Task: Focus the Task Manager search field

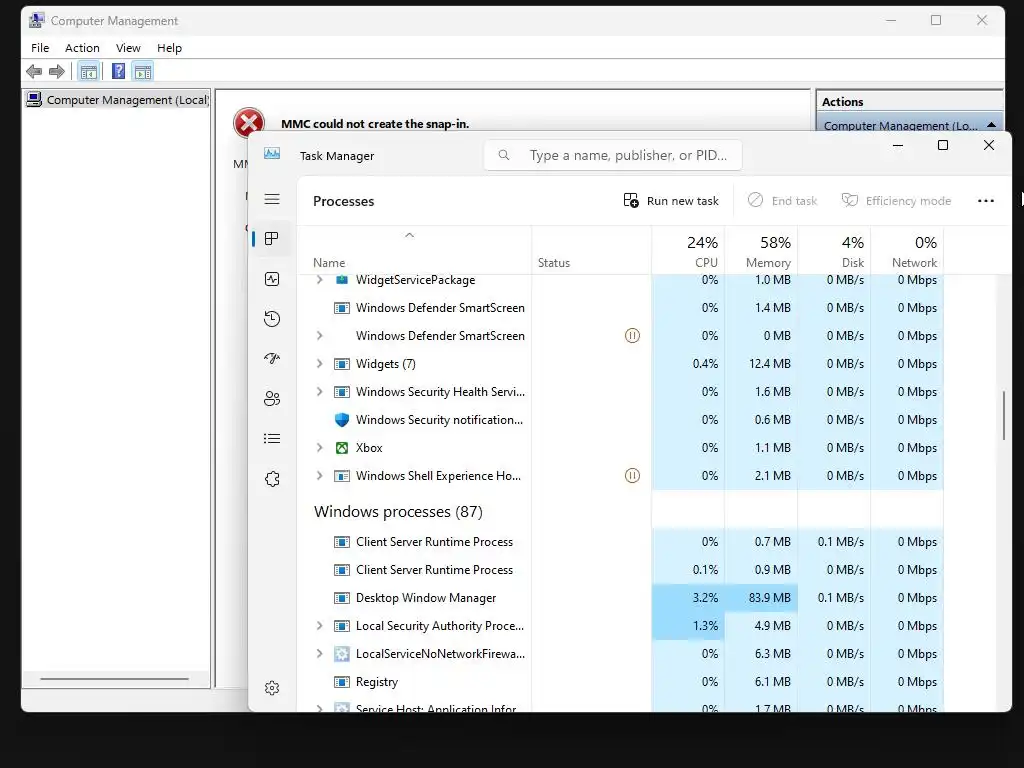Action: (613, 155)
